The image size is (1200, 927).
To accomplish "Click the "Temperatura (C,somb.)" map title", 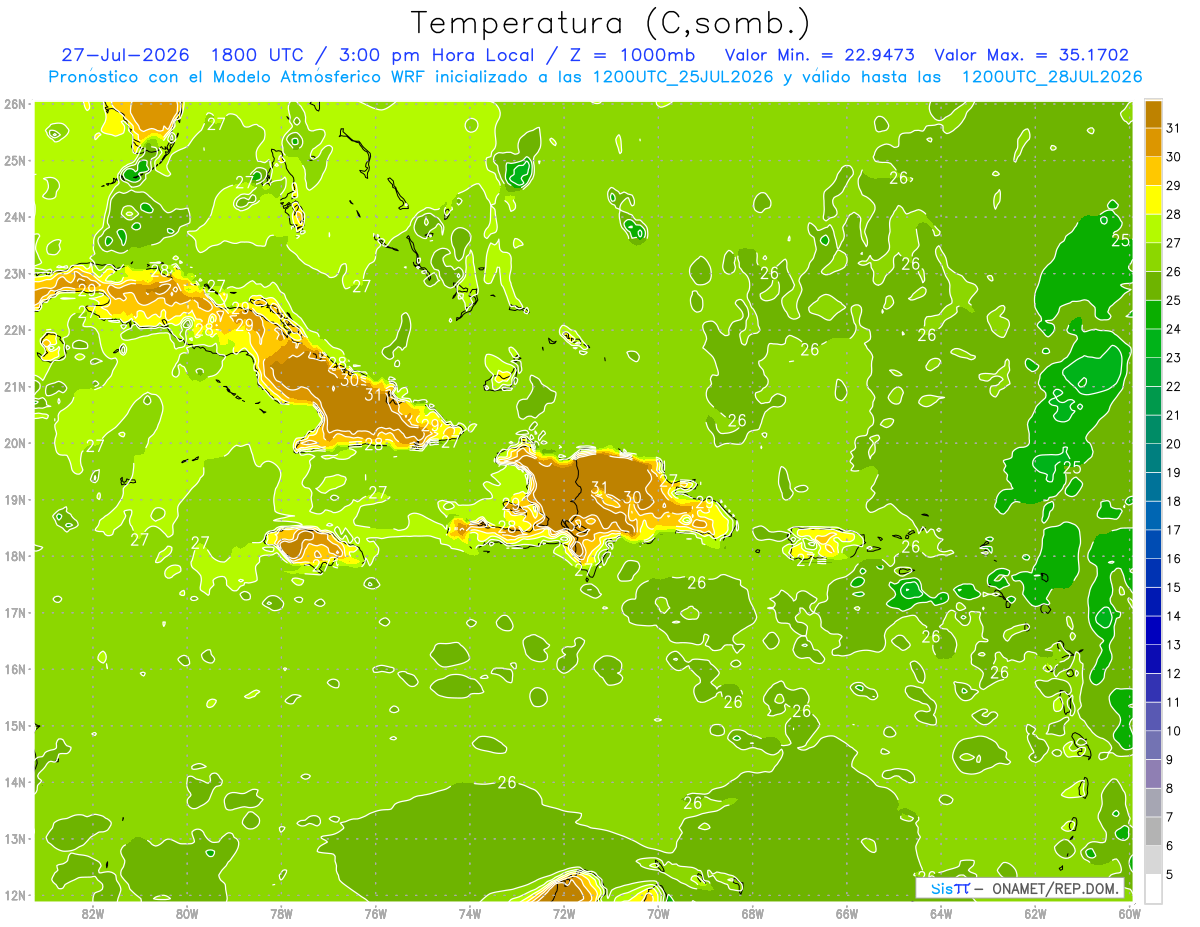I will tap(611, 23).
